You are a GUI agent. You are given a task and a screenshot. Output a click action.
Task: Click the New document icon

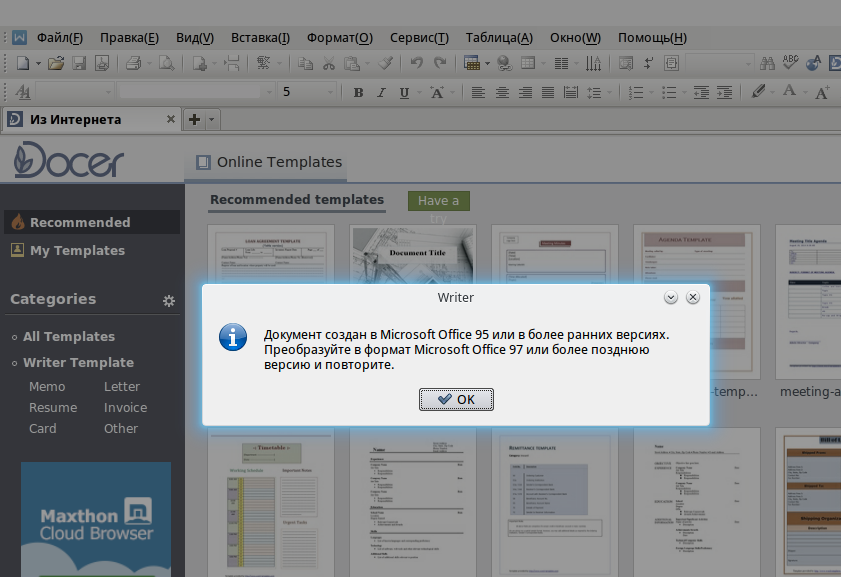tap(23, 63)
